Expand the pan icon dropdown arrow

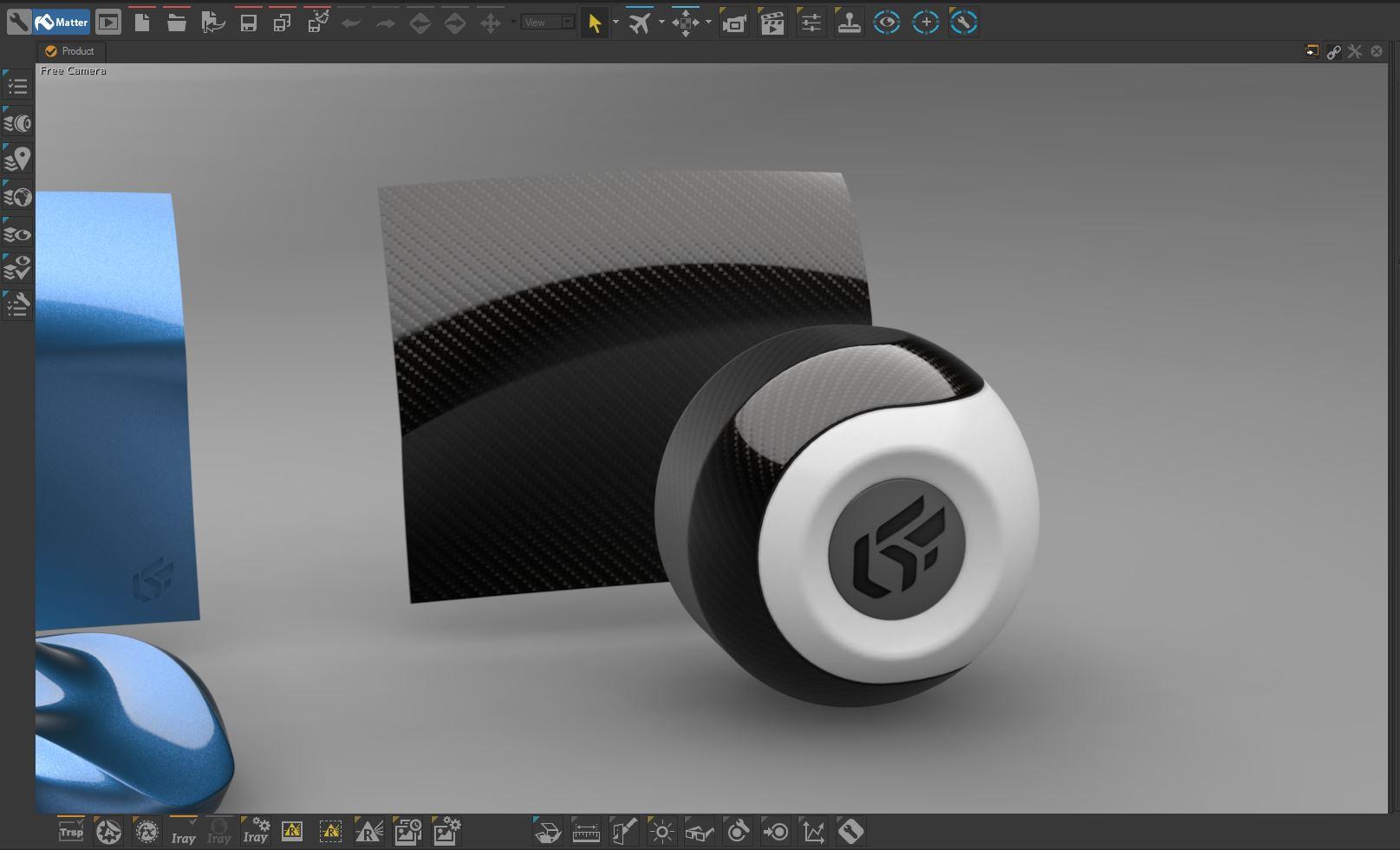709,22
